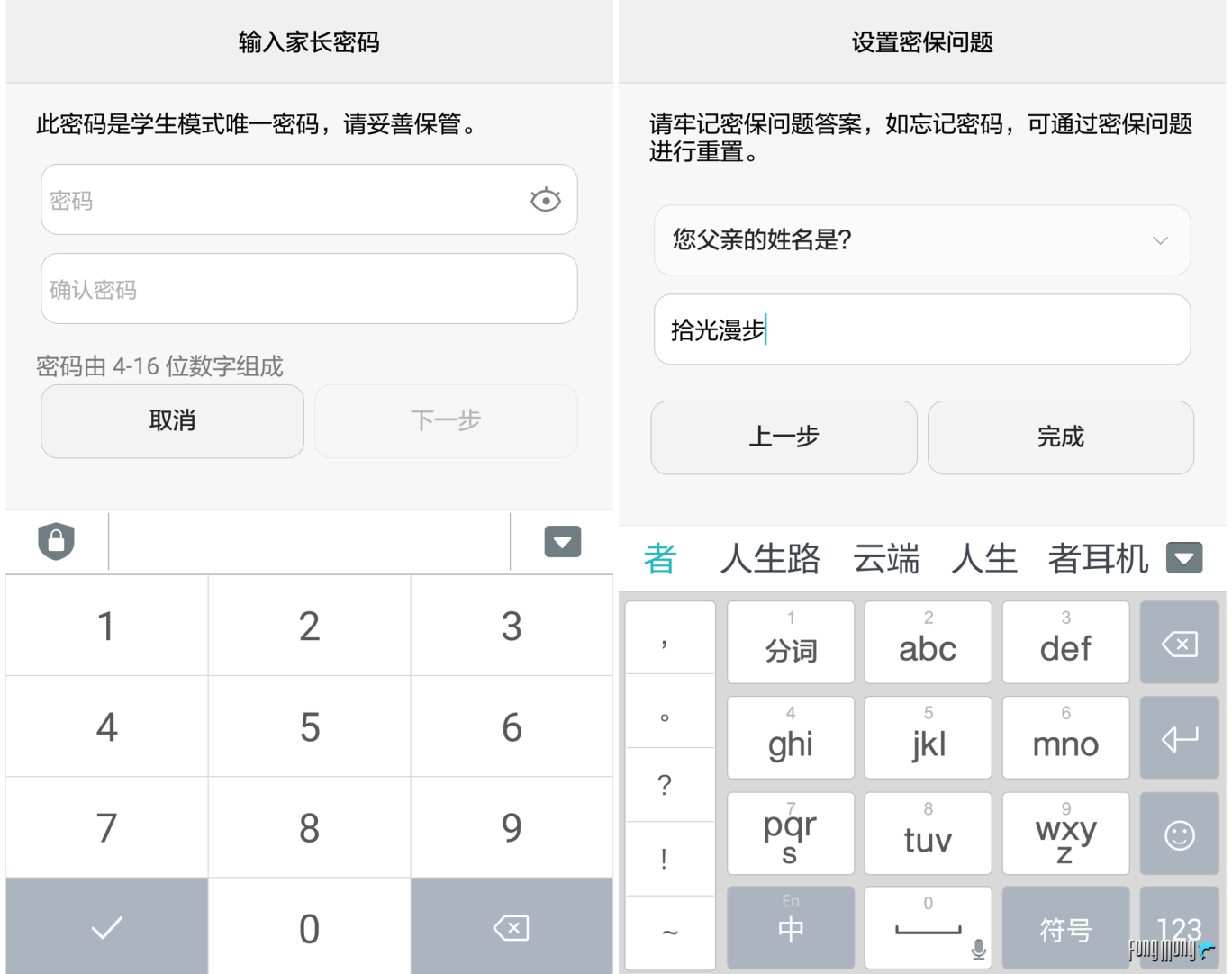The height and width of the screenshot is (974, 1232).
Task: Open the security question dropdown
Action: [922, 240]
